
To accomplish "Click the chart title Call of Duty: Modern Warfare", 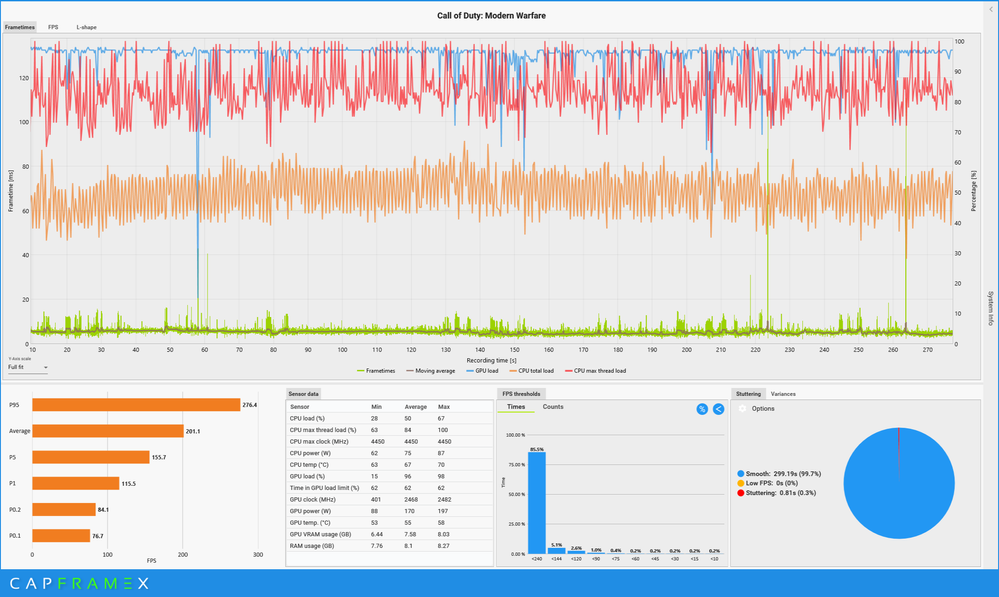I will coord(491,15).
